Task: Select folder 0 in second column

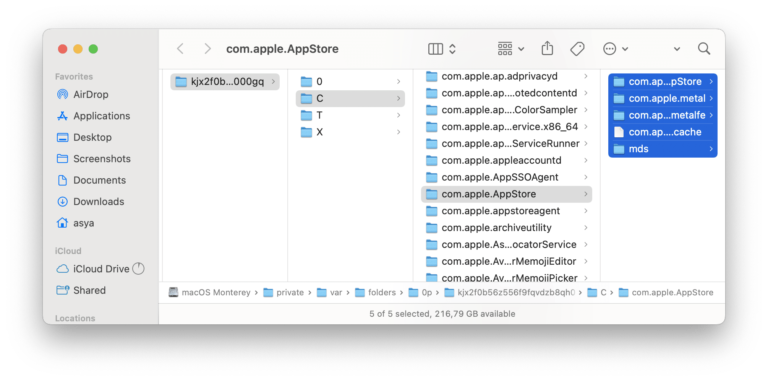Action: (x=350, y=82)
